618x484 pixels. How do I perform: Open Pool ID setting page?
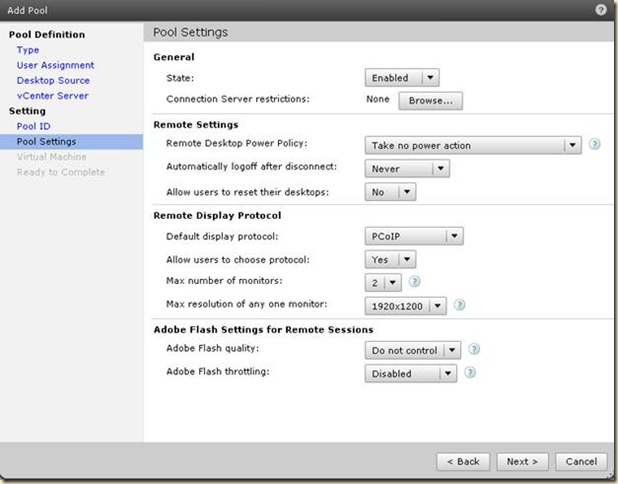point(33,126)
